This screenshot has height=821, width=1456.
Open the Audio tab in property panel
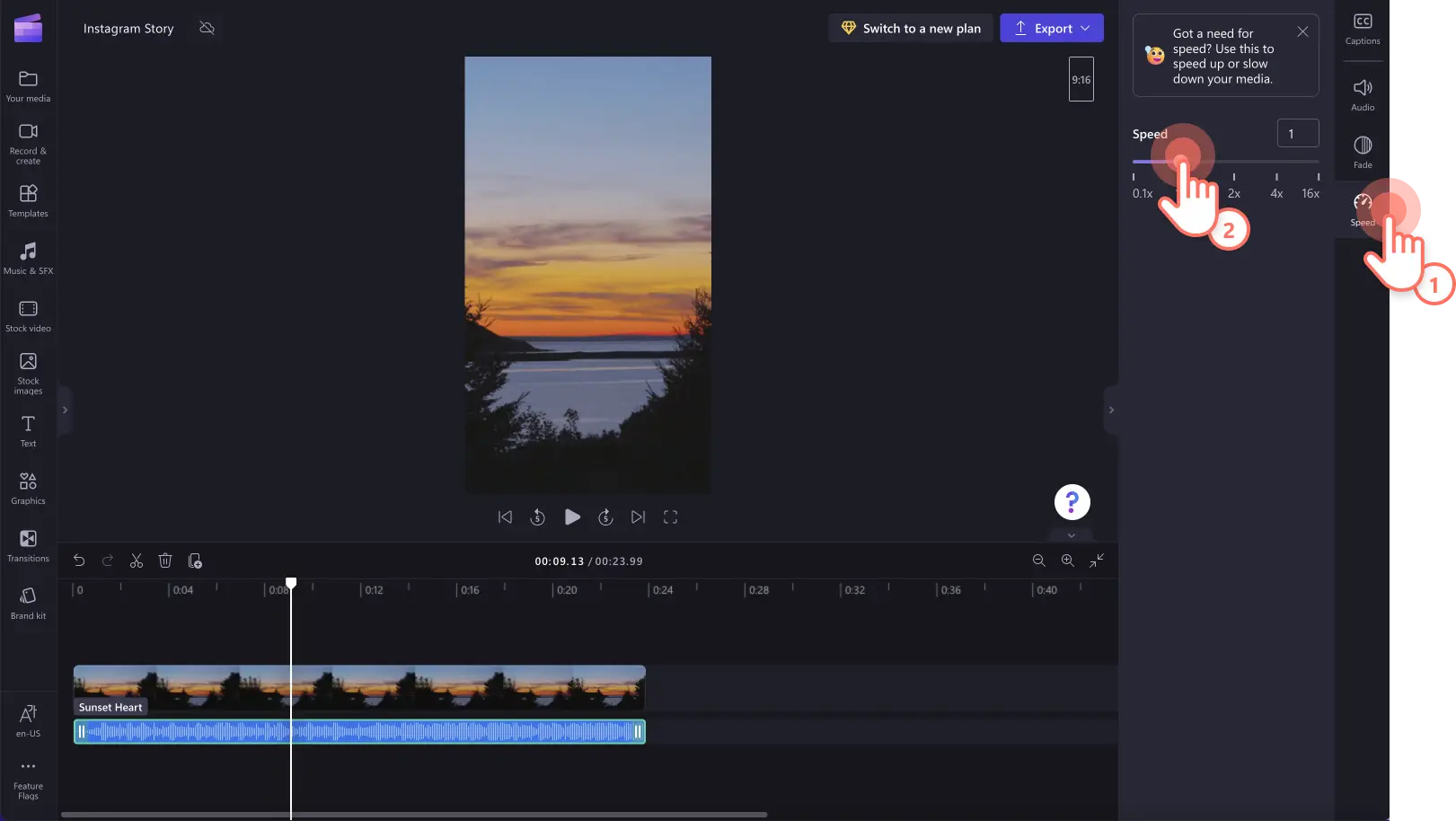tap(1363, 94)
